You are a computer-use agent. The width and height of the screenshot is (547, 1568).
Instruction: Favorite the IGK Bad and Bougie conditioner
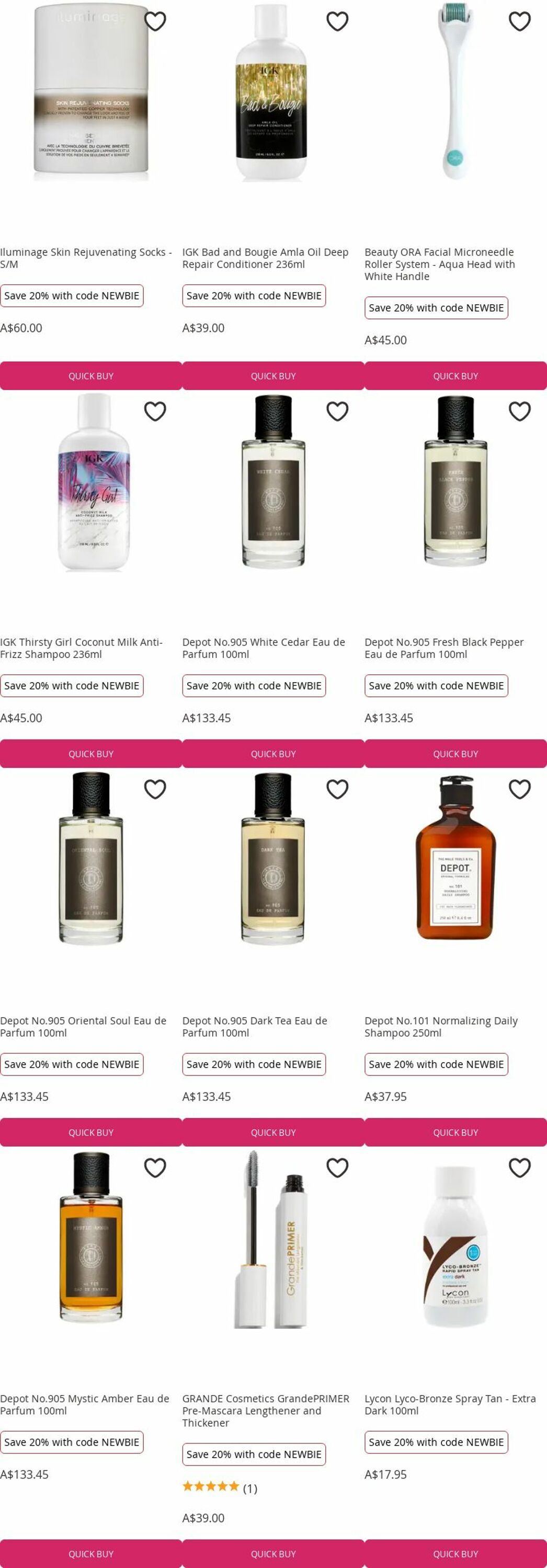coord(337,21)
